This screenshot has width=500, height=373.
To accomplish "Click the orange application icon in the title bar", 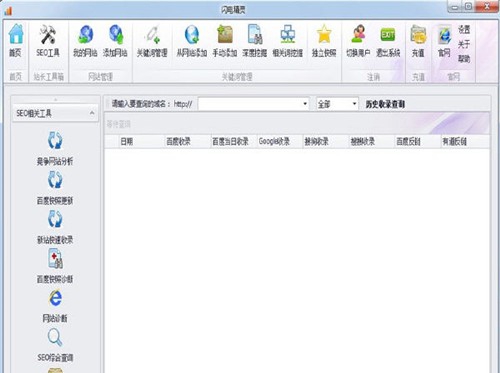I will (x=8, y=11).
